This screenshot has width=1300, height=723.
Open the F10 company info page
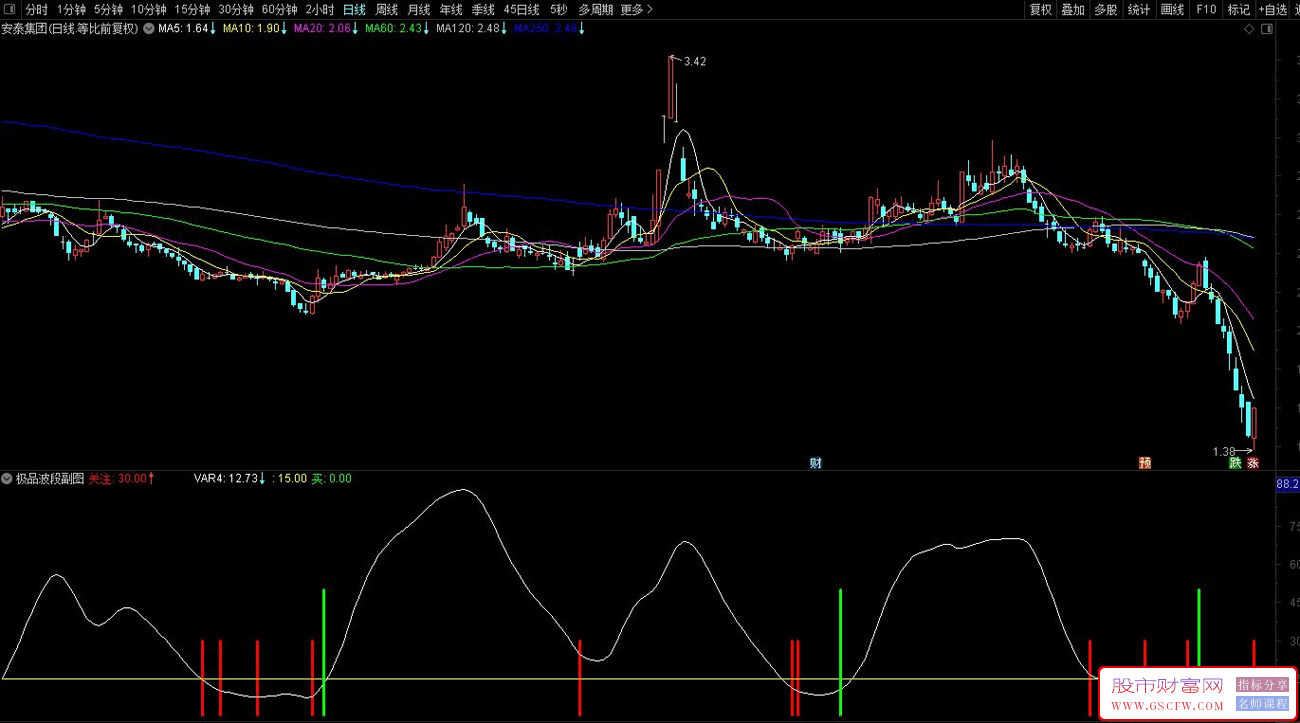click(x=1206, y=10)
